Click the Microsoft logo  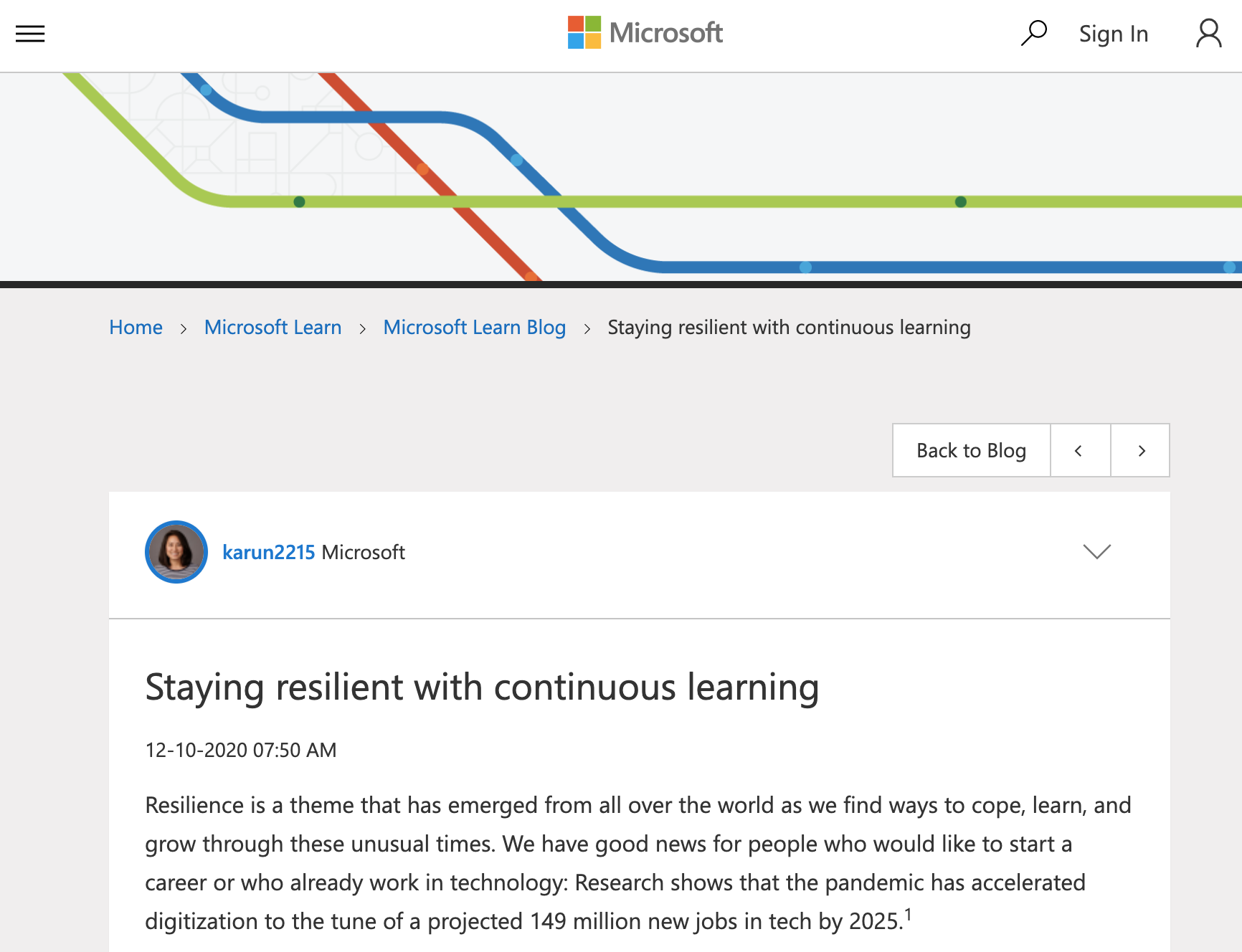click(x=584, y=33)
